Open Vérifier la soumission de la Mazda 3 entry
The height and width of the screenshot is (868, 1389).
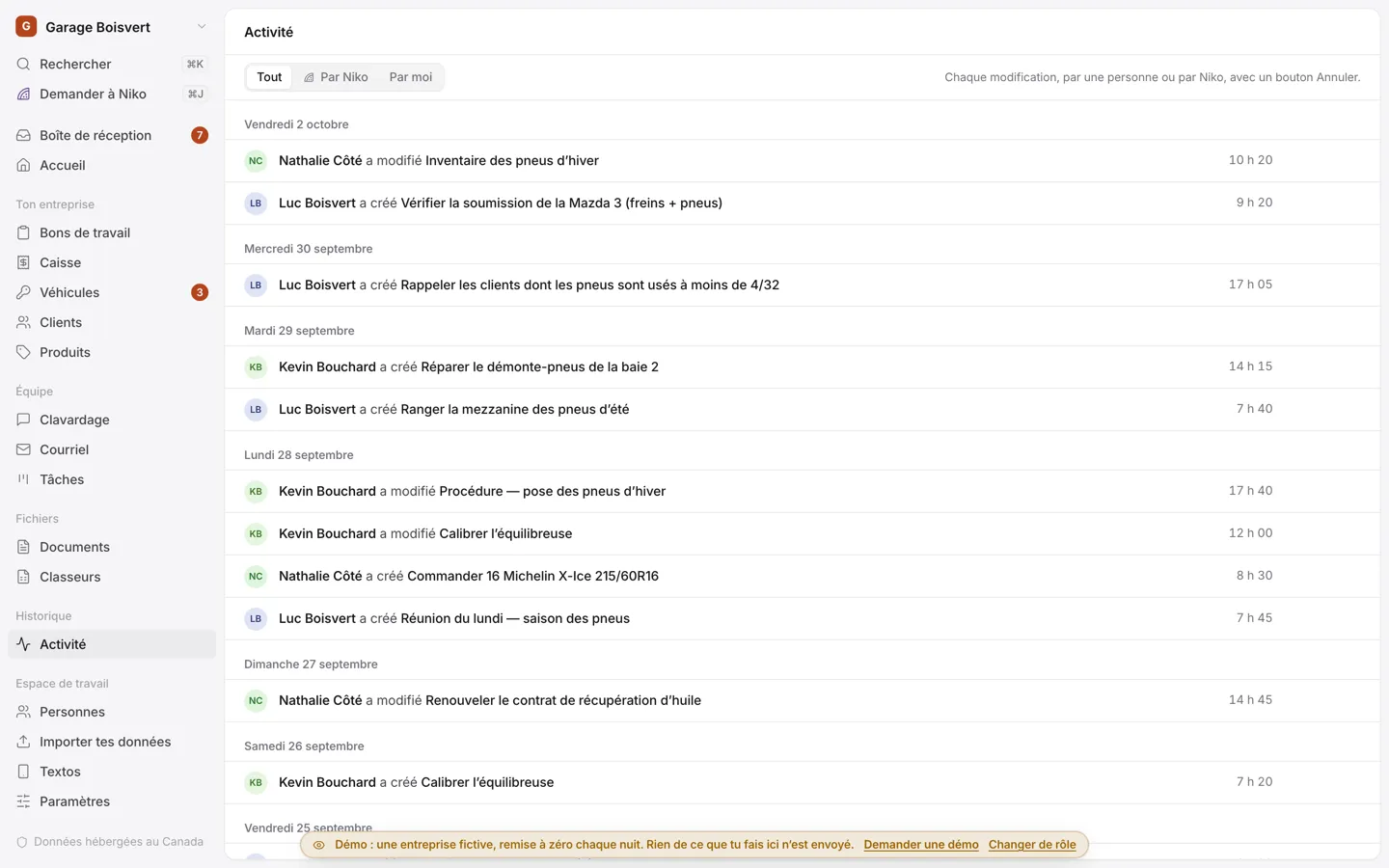[x=803, y=203]
